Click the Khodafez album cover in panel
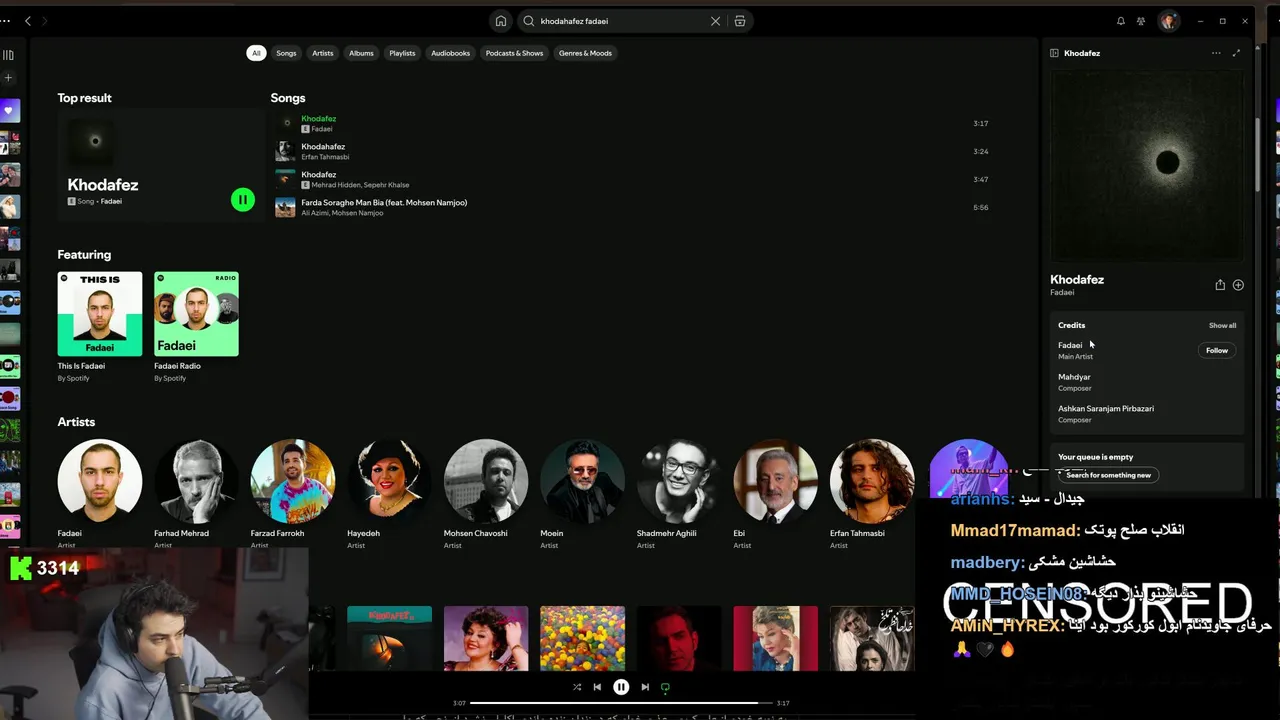 pos(1147,165)
